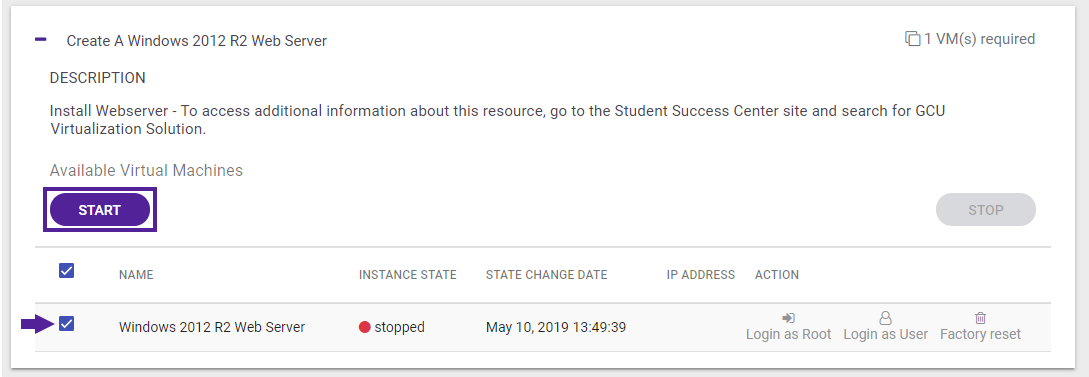
Task: Collapse the Create A Windows 2012 section
Action: click(41, 40)
